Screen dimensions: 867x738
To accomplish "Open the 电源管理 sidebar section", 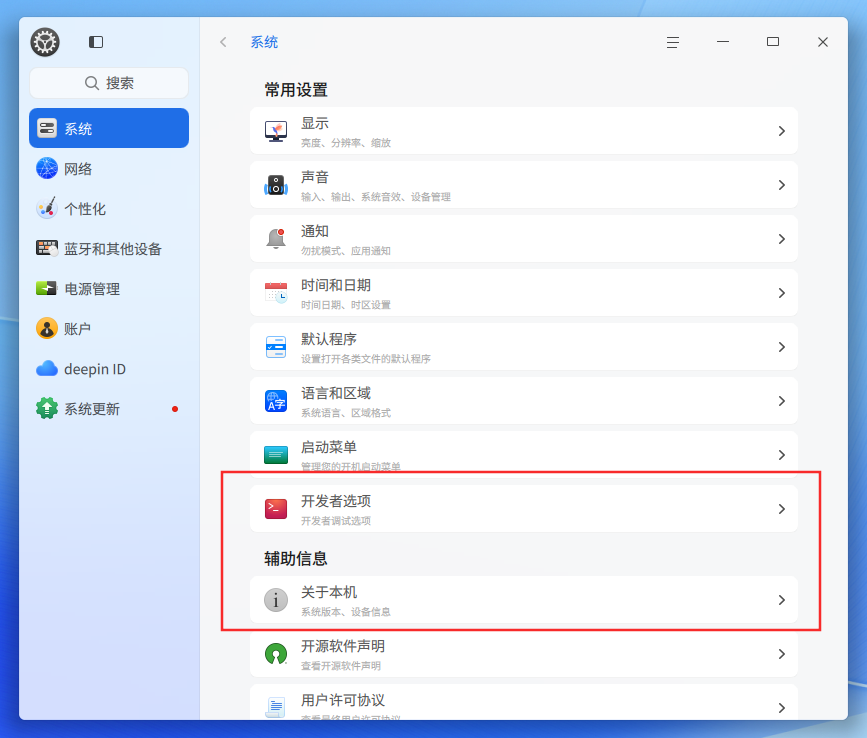I will 109,289.
